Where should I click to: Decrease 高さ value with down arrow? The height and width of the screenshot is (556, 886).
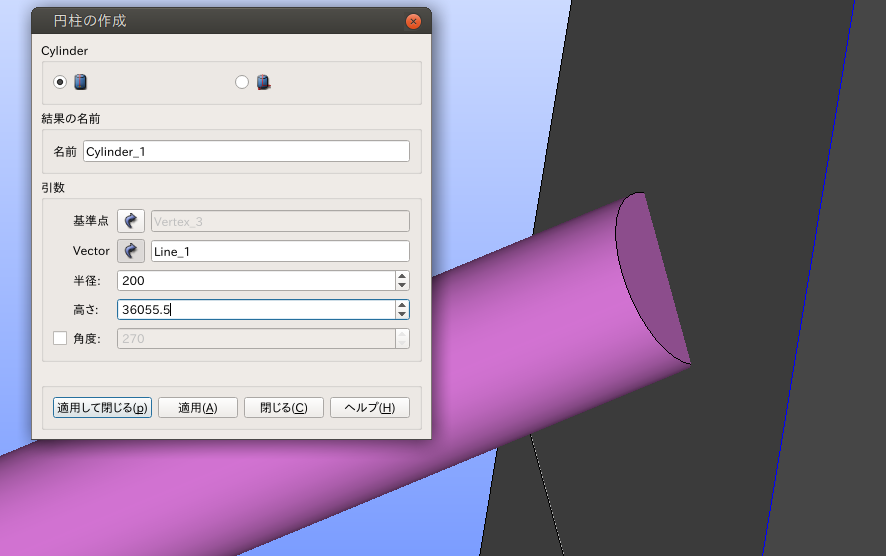pos(402,314)
